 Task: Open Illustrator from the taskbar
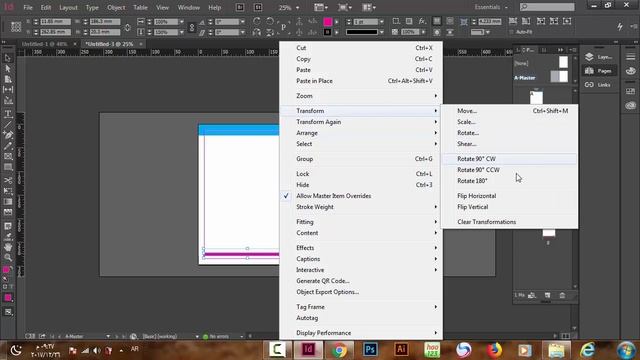401,350
